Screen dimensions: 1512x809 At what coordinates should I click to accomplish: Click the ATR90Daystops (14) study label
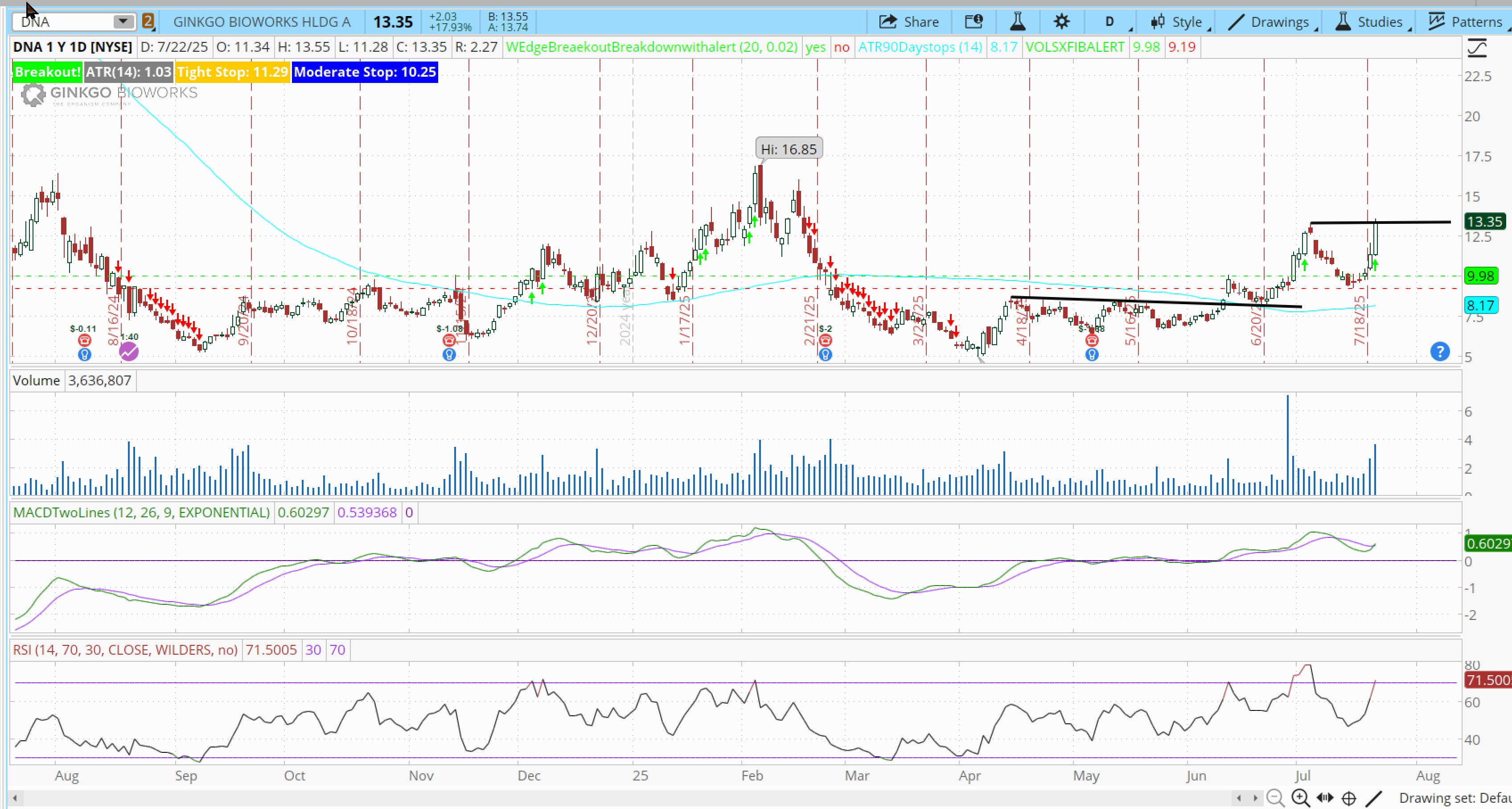[920, 47]
